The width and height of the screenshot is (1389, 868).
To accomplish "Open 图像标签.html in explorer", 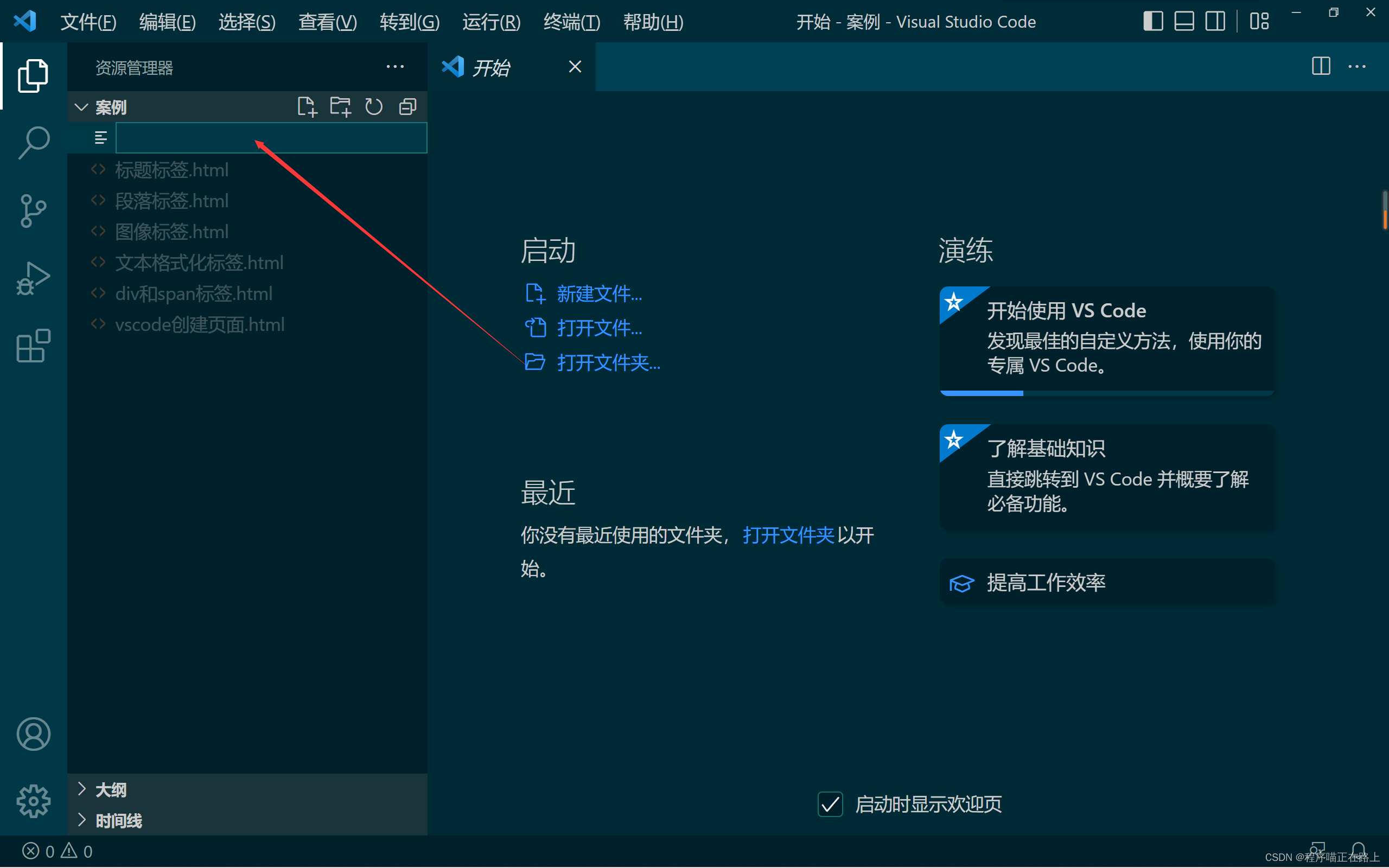I will click(247, 231).
